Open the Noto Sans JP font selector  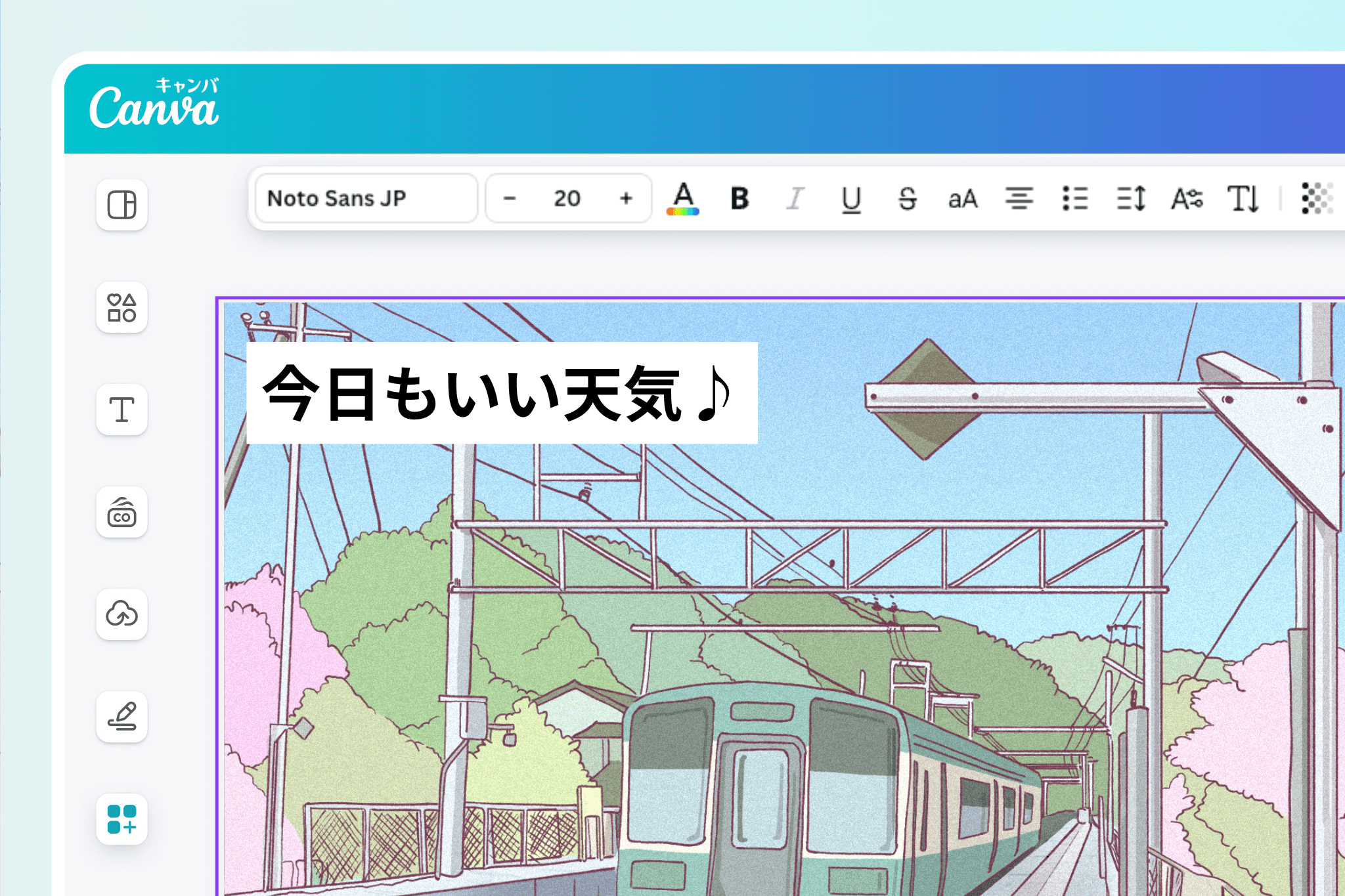(x=364, y=198)
